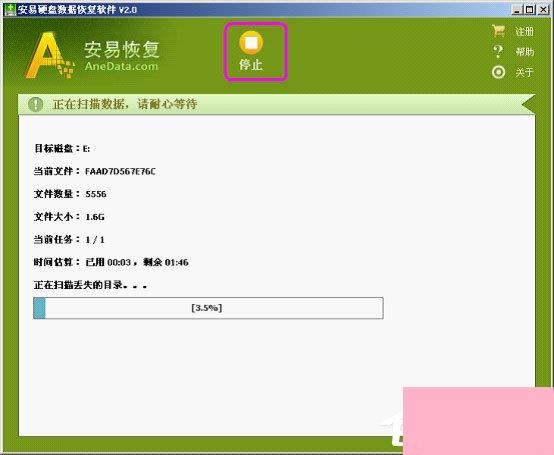554x455 pixels.
Task: Click the 安易恢复 brand title
Action: [122, 49]
